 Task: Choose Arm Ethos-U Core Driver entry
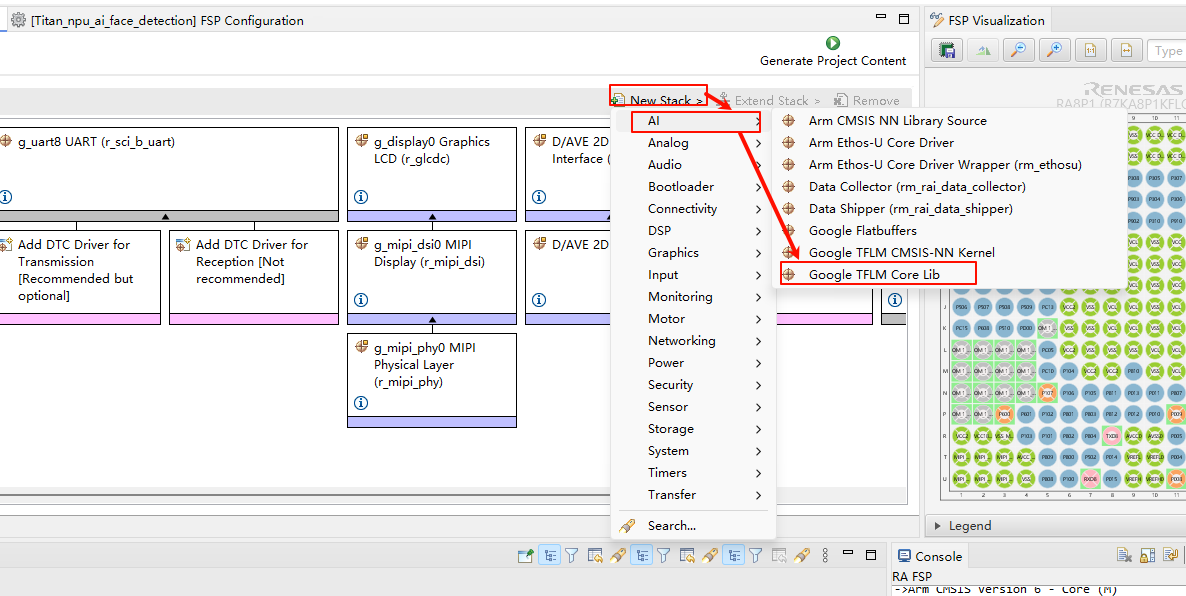tap(880, 143)
